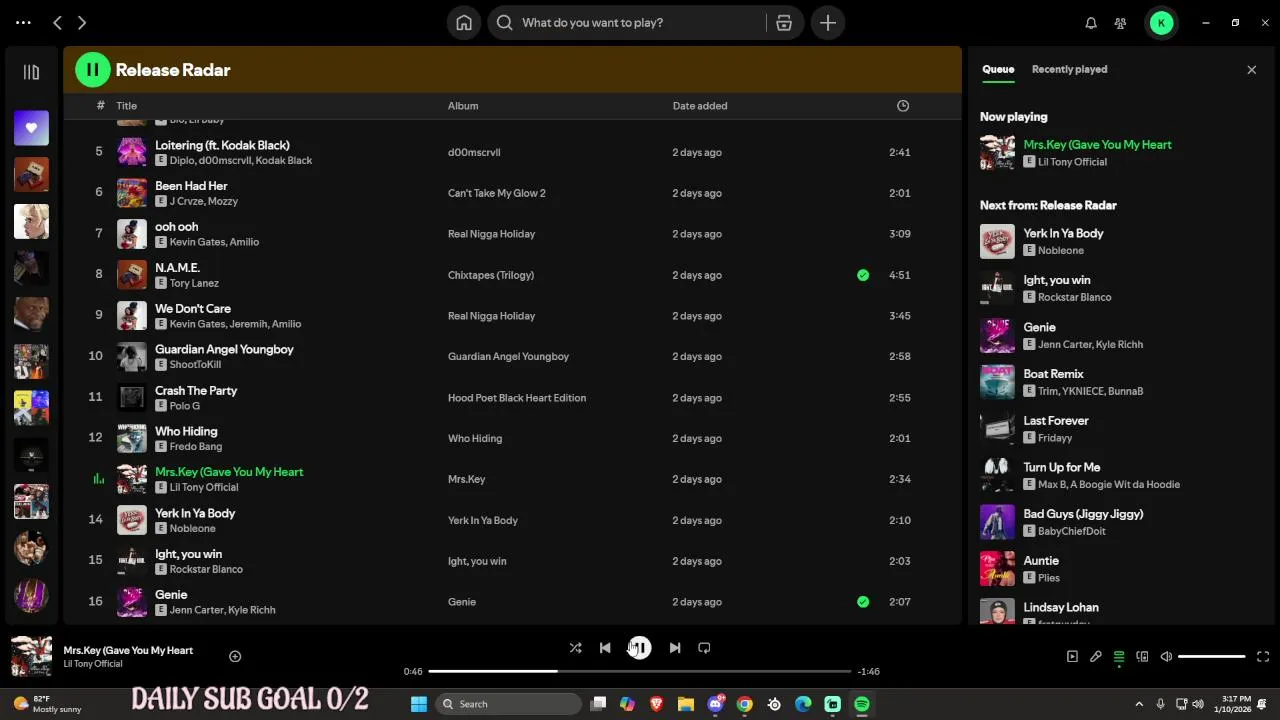Select the Queue tab
This screenshot has width=1280, height=720.
tap(998, 69)
